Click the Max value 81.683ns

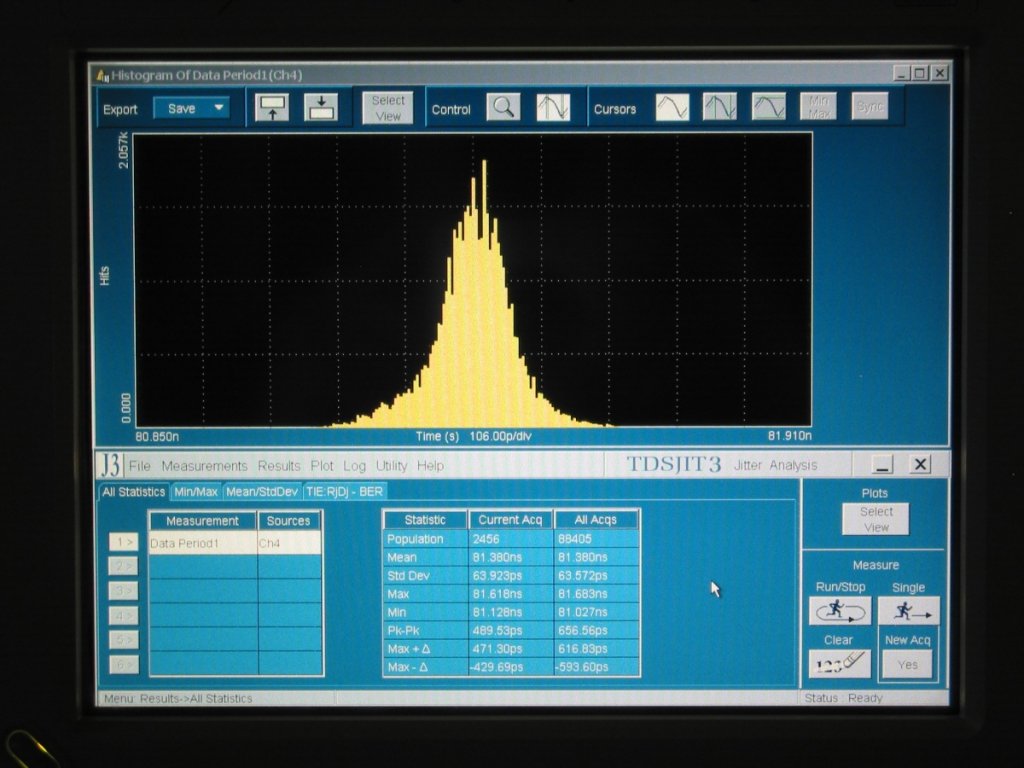[x=583, y=594]
